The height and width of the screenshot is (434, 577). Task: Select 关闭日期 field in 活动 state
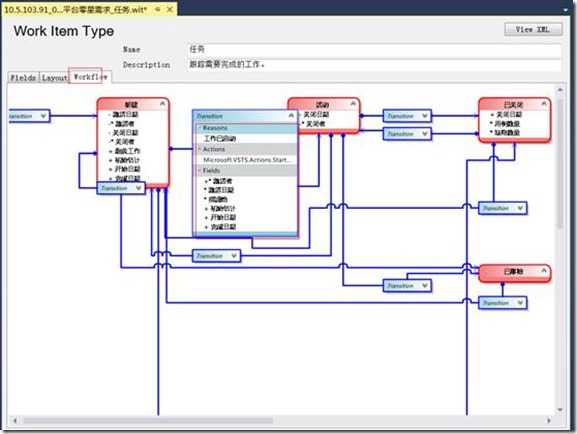(316, 115)
